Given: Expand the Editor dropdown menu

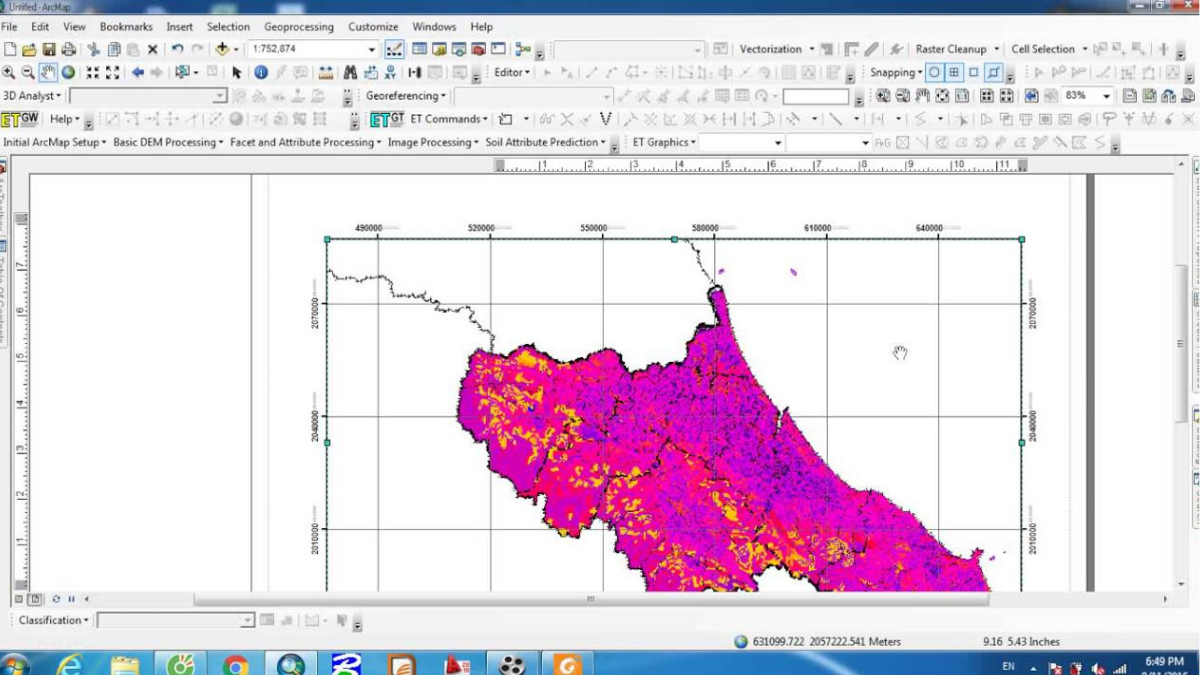Looking at the screenshot, I should 512,72.
